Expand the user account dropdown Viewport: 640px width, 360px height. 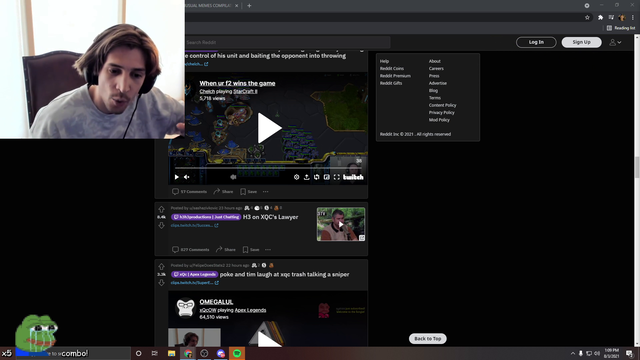(615, 42)
